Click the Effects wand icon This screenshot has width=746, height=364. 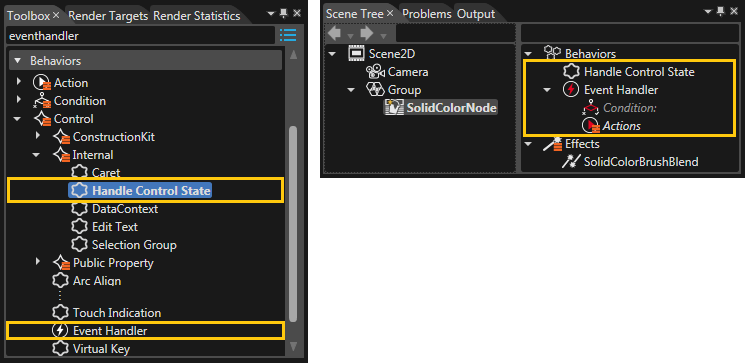click(553, 144)
